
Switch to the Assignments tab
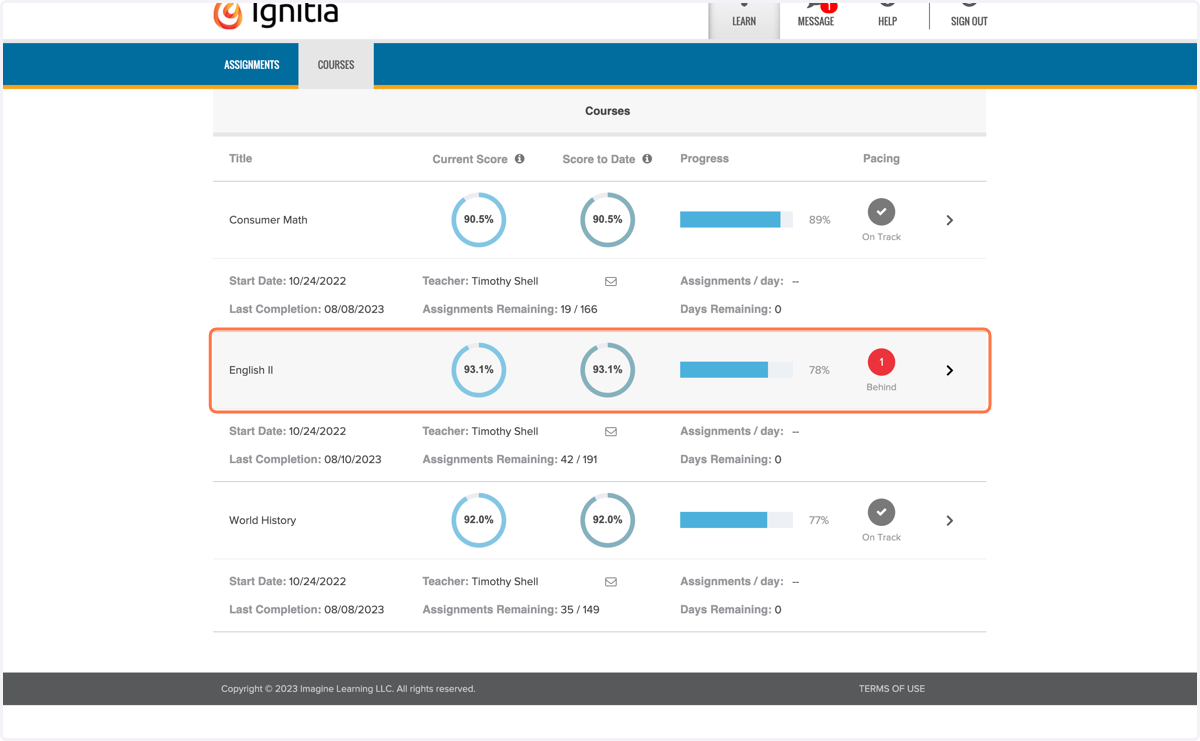pos(252,65)
